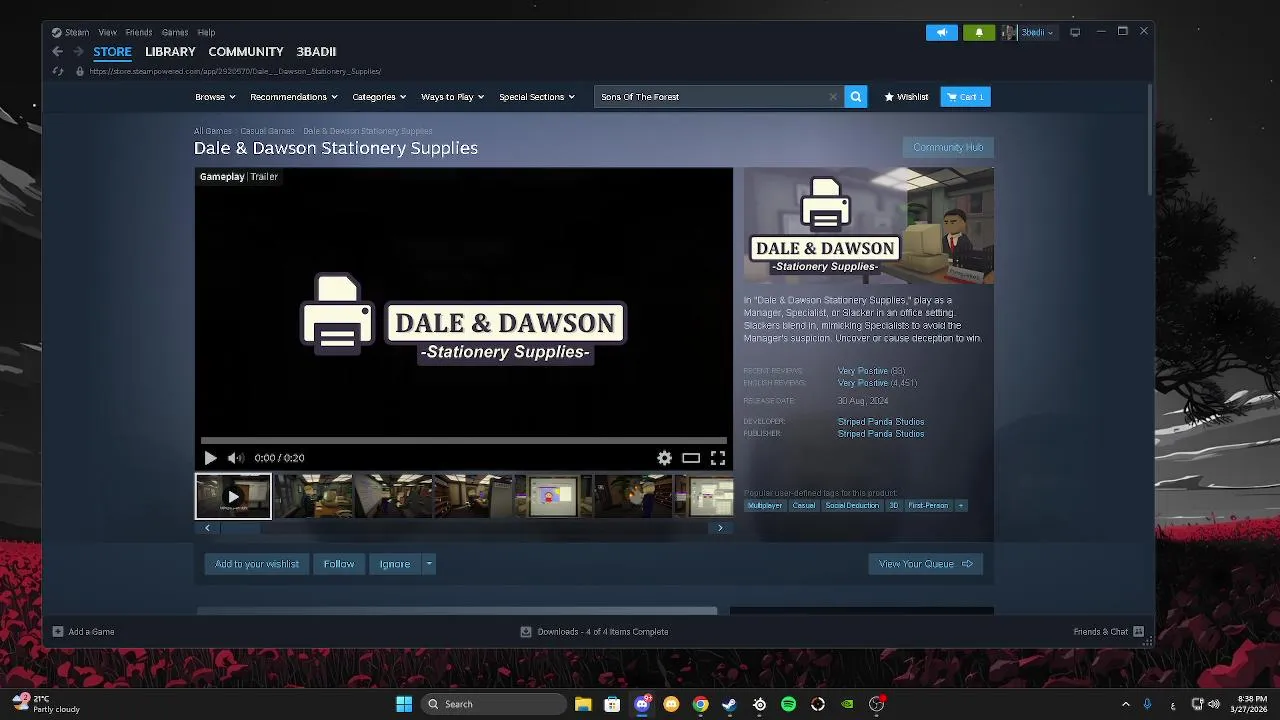
Task: Open the green notifications bell
Action: (979, 32)
